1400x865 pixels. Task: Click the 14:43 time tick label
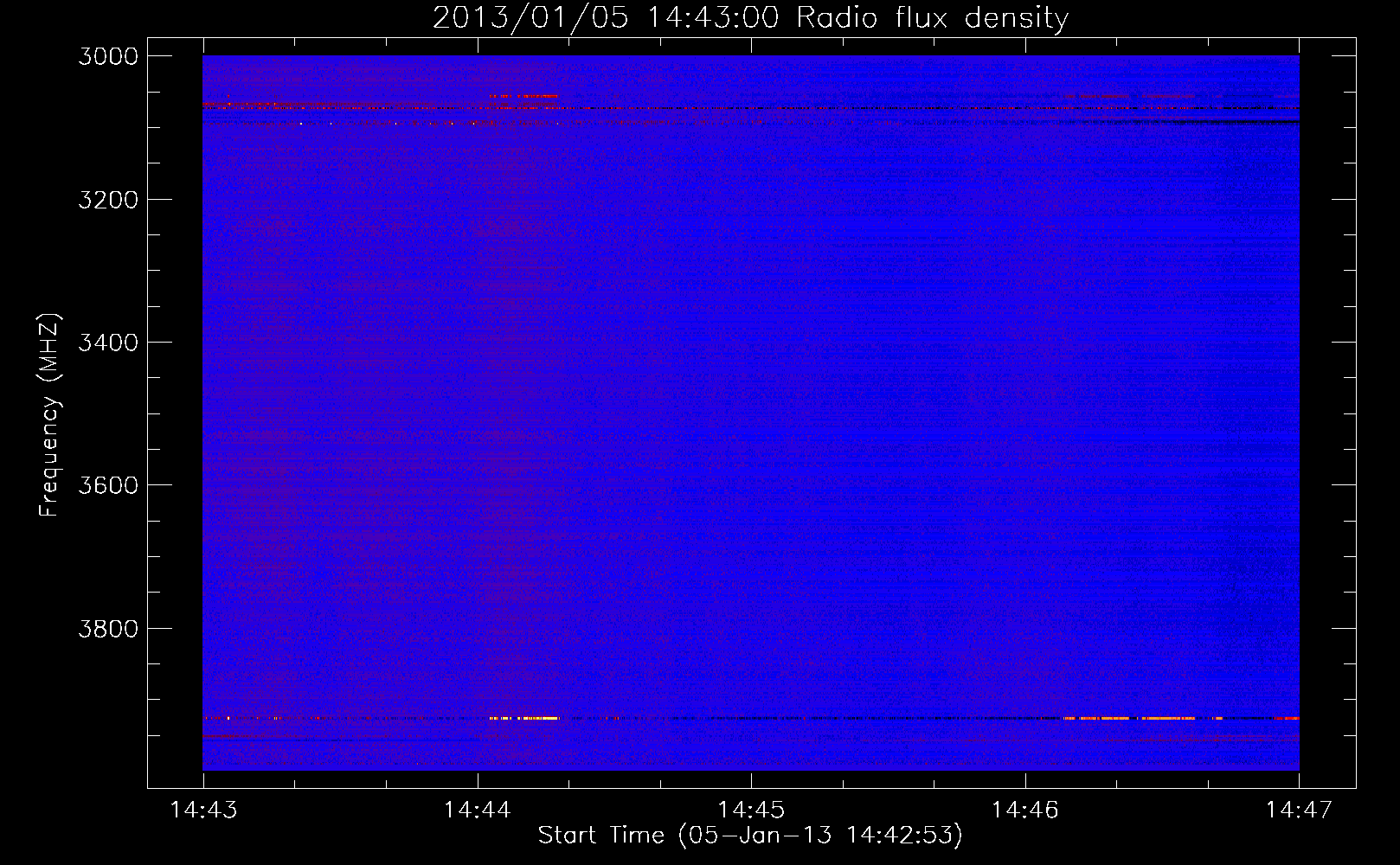(x=203, y=810)
